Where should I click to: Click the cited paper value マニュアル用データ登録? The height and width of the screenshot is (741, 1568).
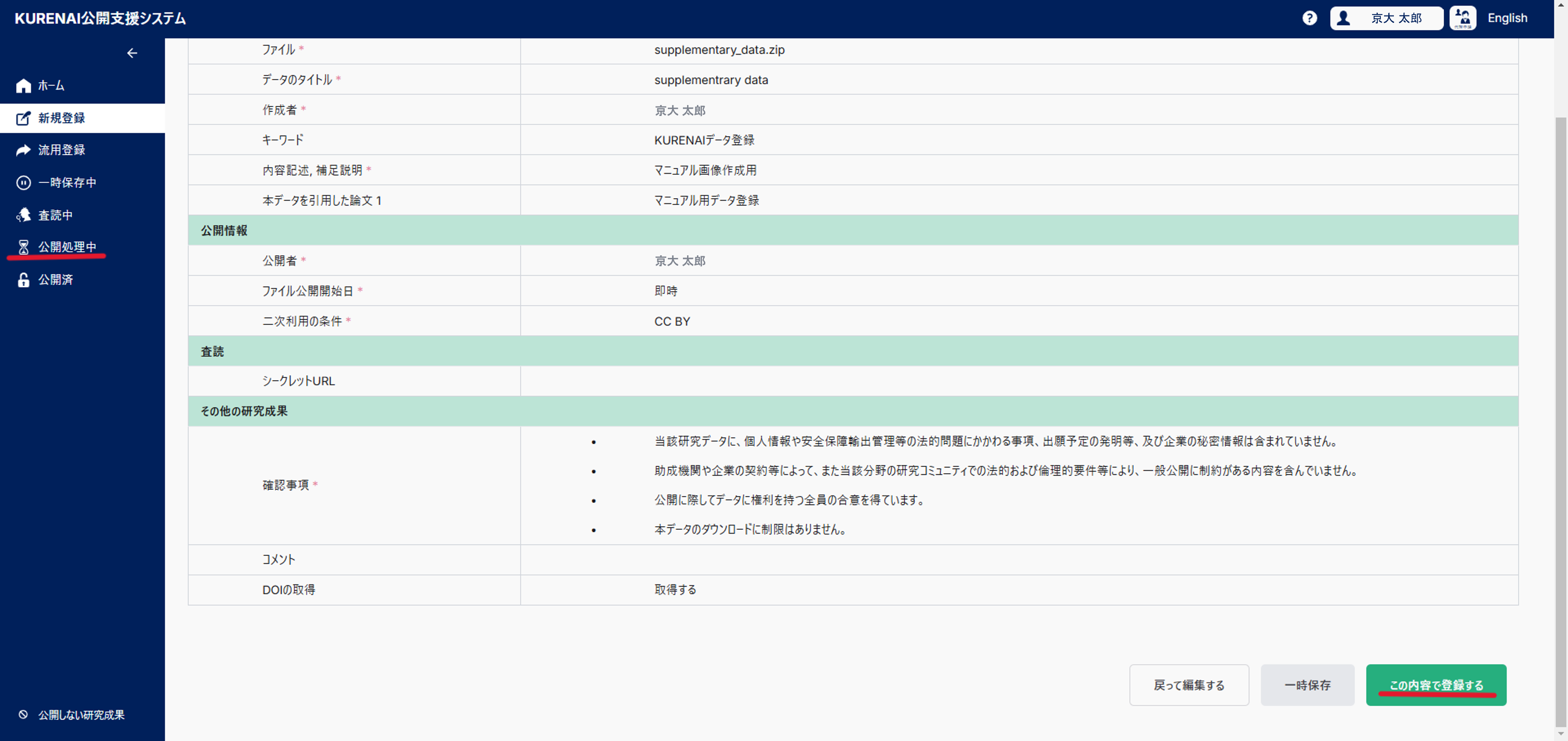coord(707,201)
